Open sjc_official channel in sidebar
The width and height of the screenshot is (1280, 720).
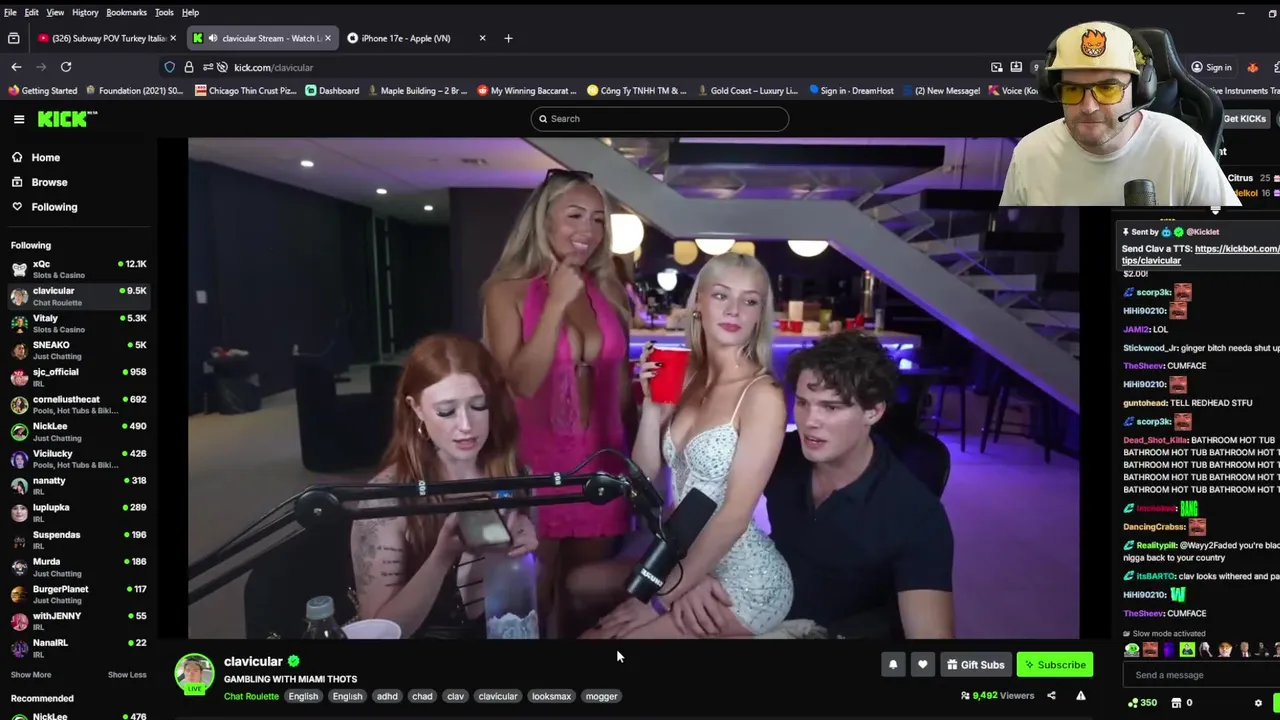[78, 377]
